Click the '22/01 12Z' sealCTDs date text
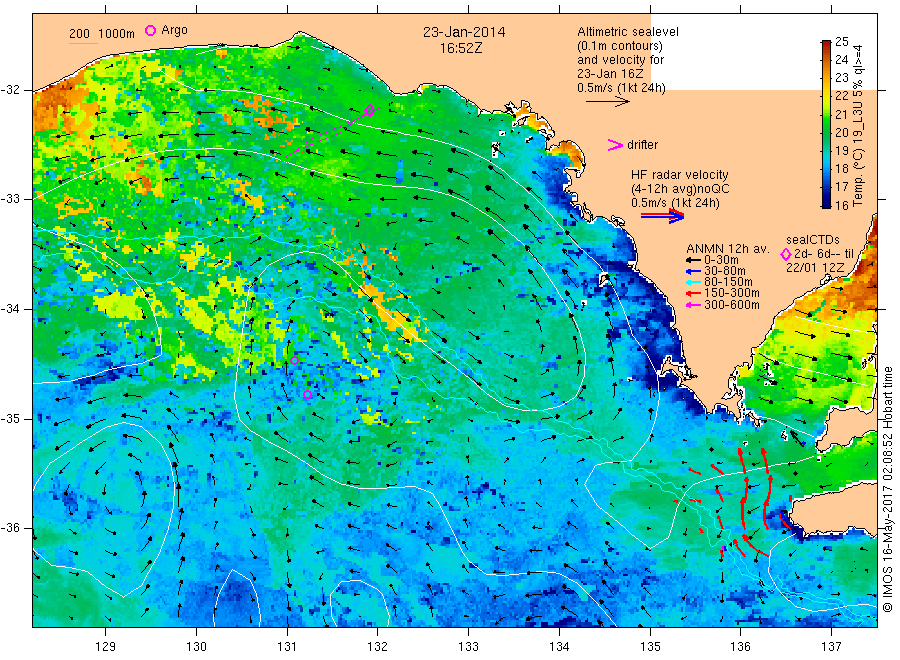The image size is (900, 660). (x=815, y=267)
